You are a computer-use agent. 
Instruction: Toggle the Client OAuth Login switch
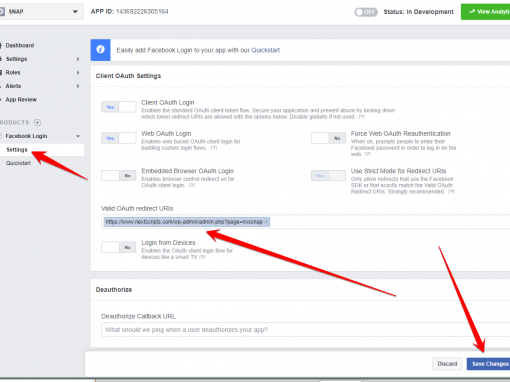point(119,107)
